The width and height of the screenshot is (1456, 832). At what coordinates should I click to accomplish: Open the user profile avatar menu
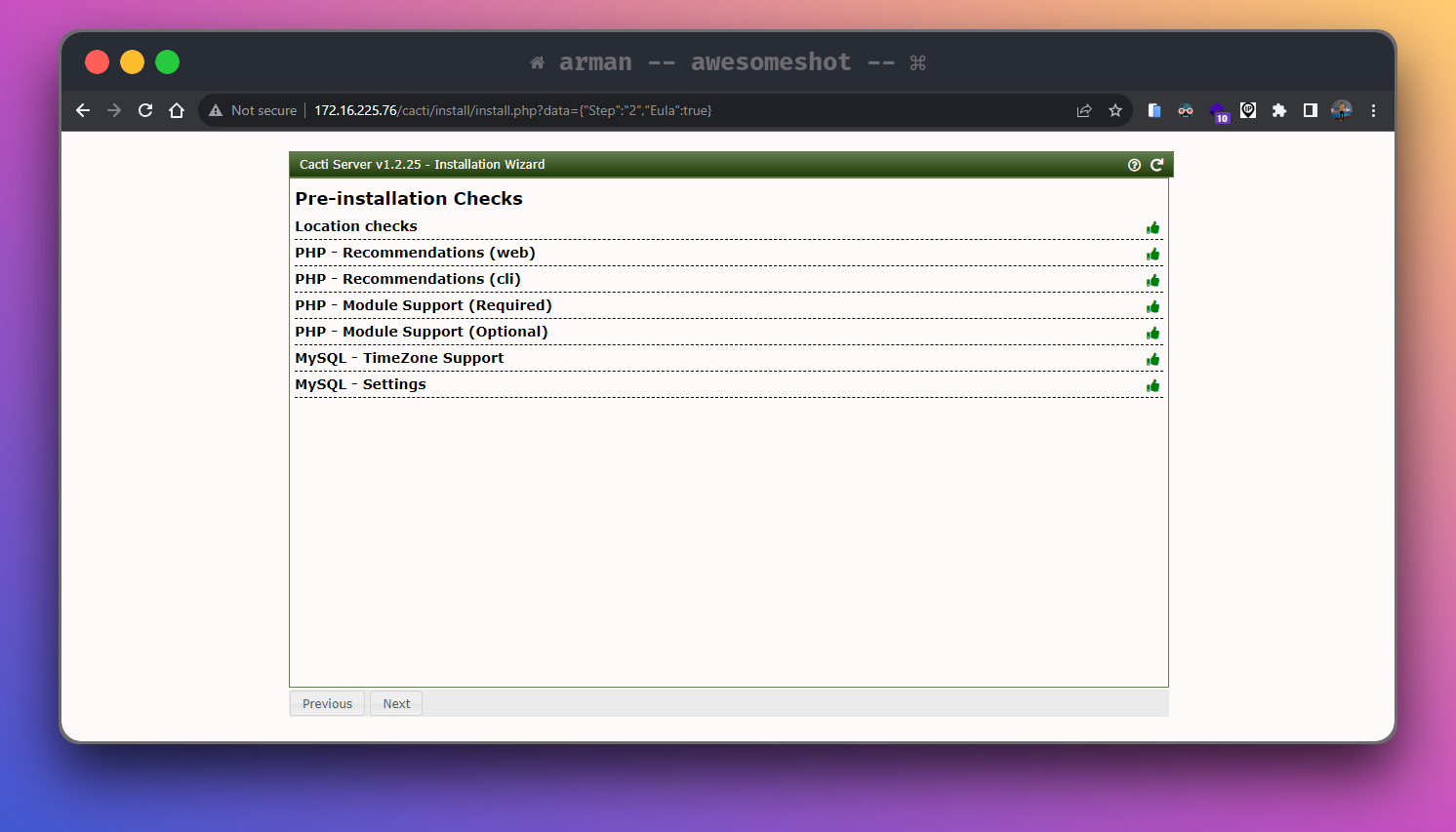point(1342,111)
